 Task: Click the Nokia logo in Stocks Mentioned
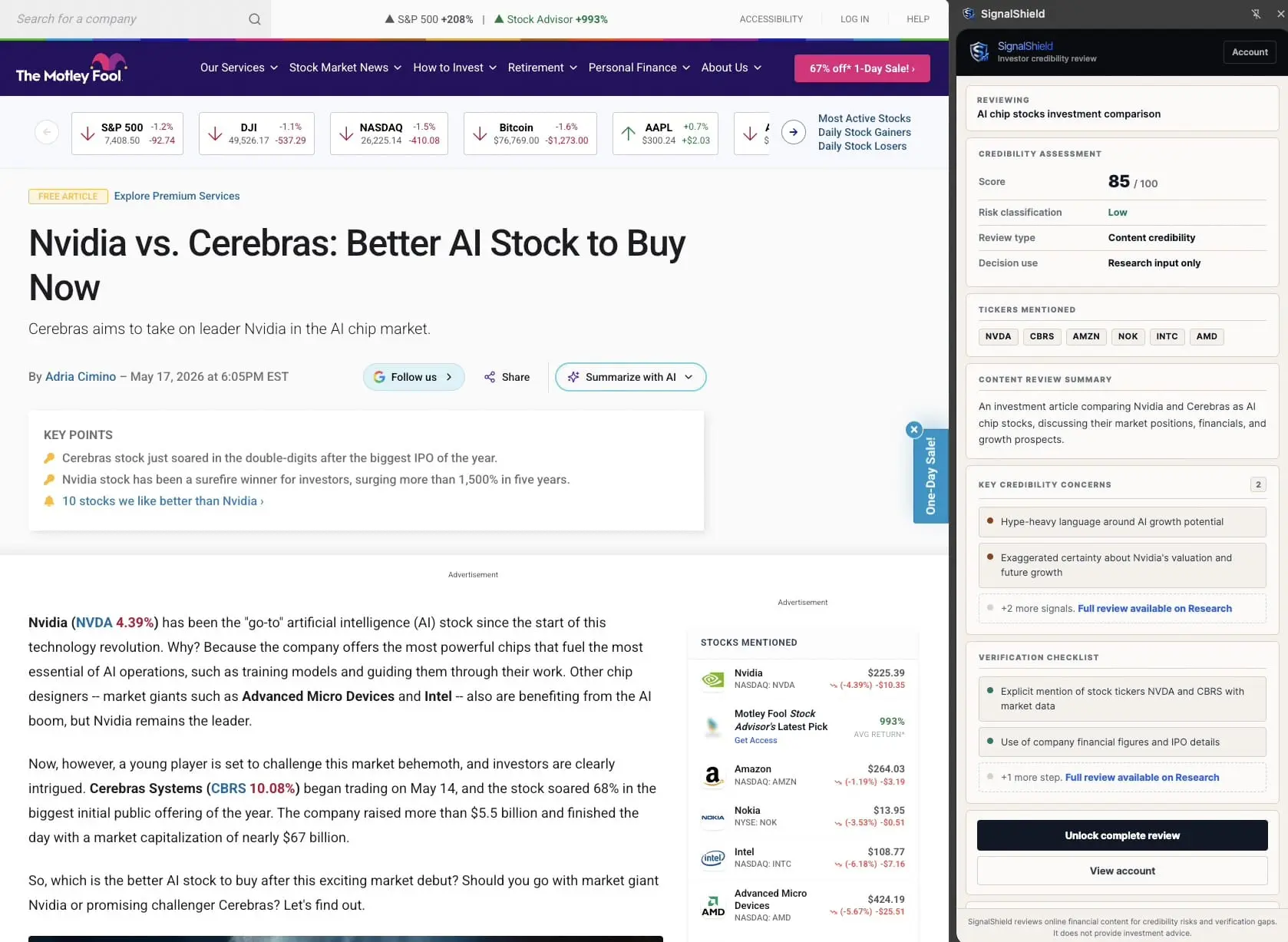point(713,818)
